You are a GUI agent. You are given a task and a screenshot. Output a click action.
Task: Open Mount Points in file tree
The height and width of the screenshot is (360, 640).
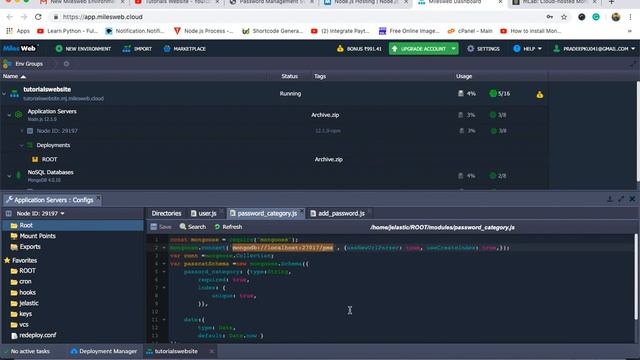point(37,236)
